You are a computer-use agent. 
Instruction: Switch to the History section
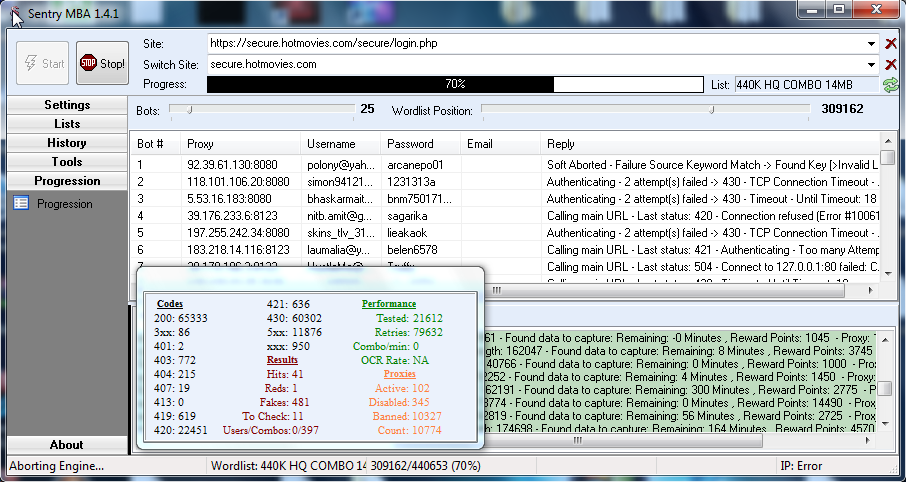tap(67, 143)
